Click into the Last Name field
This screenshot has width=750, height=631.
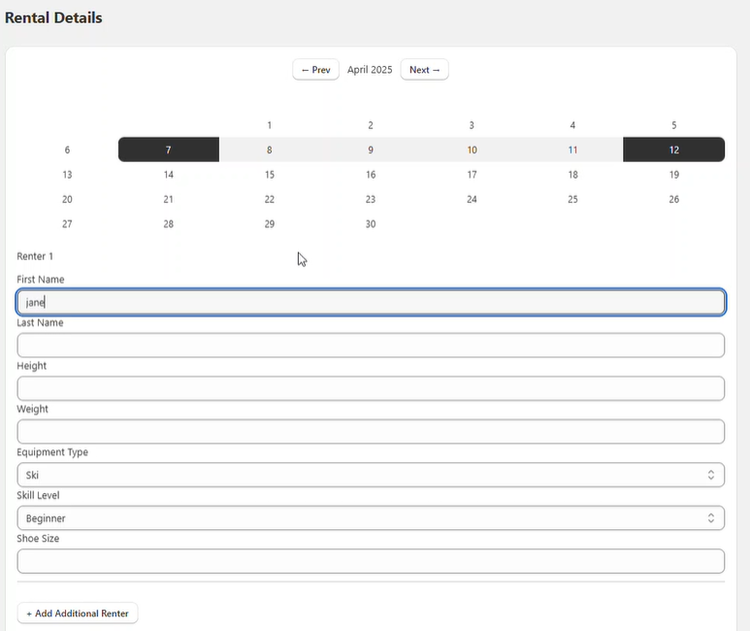(x=370, y=345)
